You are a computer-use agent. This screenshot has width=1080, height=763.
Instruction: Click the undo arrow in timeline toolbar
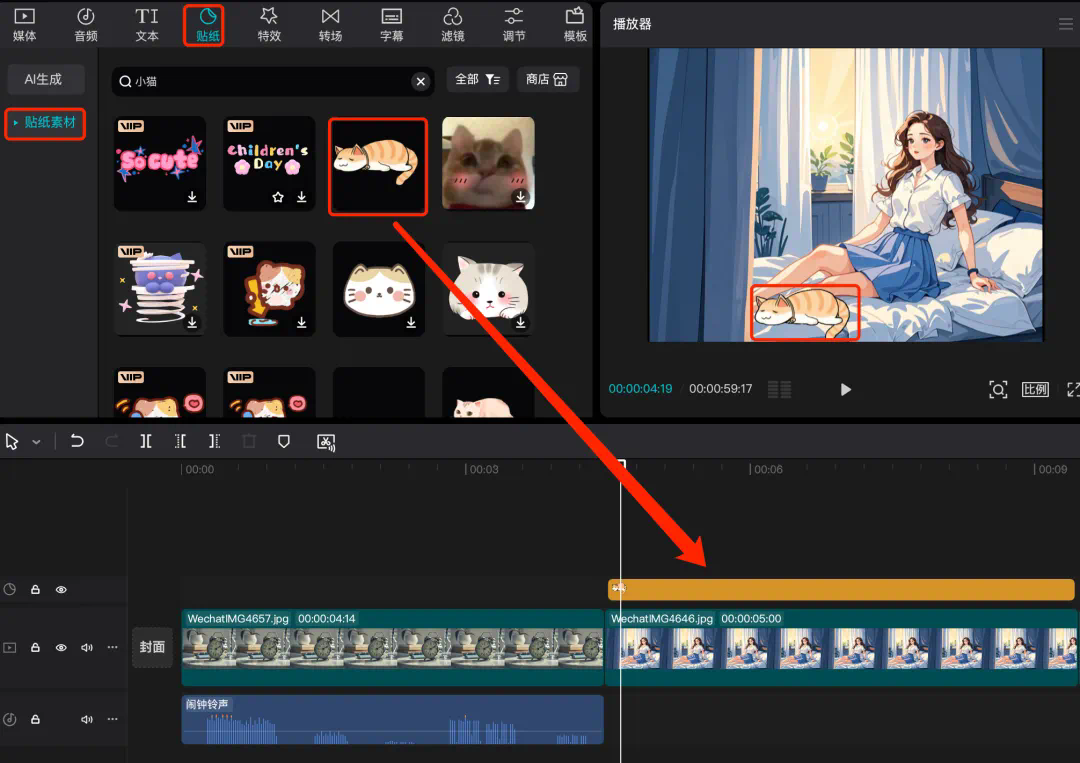pyautogui.click(x=77, y=441)
